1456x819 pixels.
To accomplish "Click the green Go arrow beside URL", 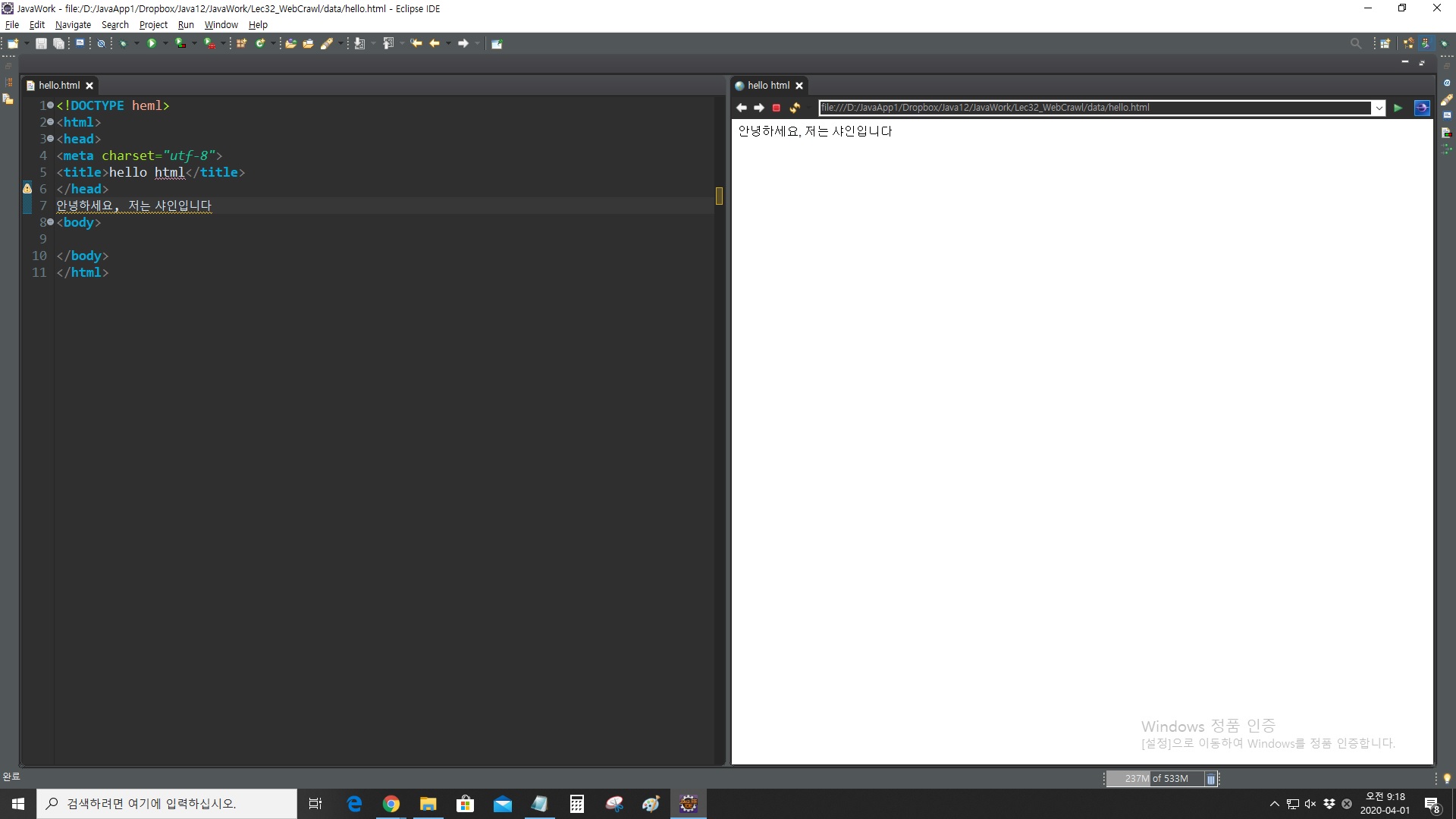I will [1398, 108].
